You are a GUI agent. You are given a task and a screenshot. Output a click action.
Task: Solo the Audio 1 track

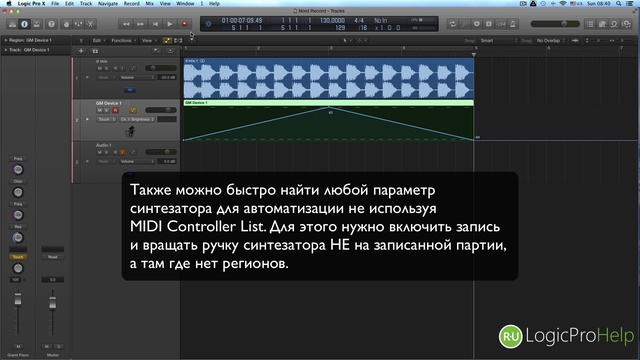(107, 152)
